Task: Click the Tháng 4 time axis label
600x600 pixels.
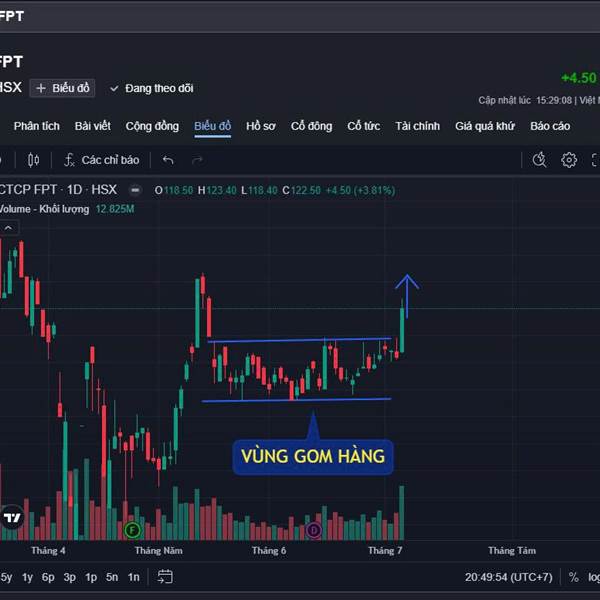Action: pyautogui.click(x=48, y=551)
